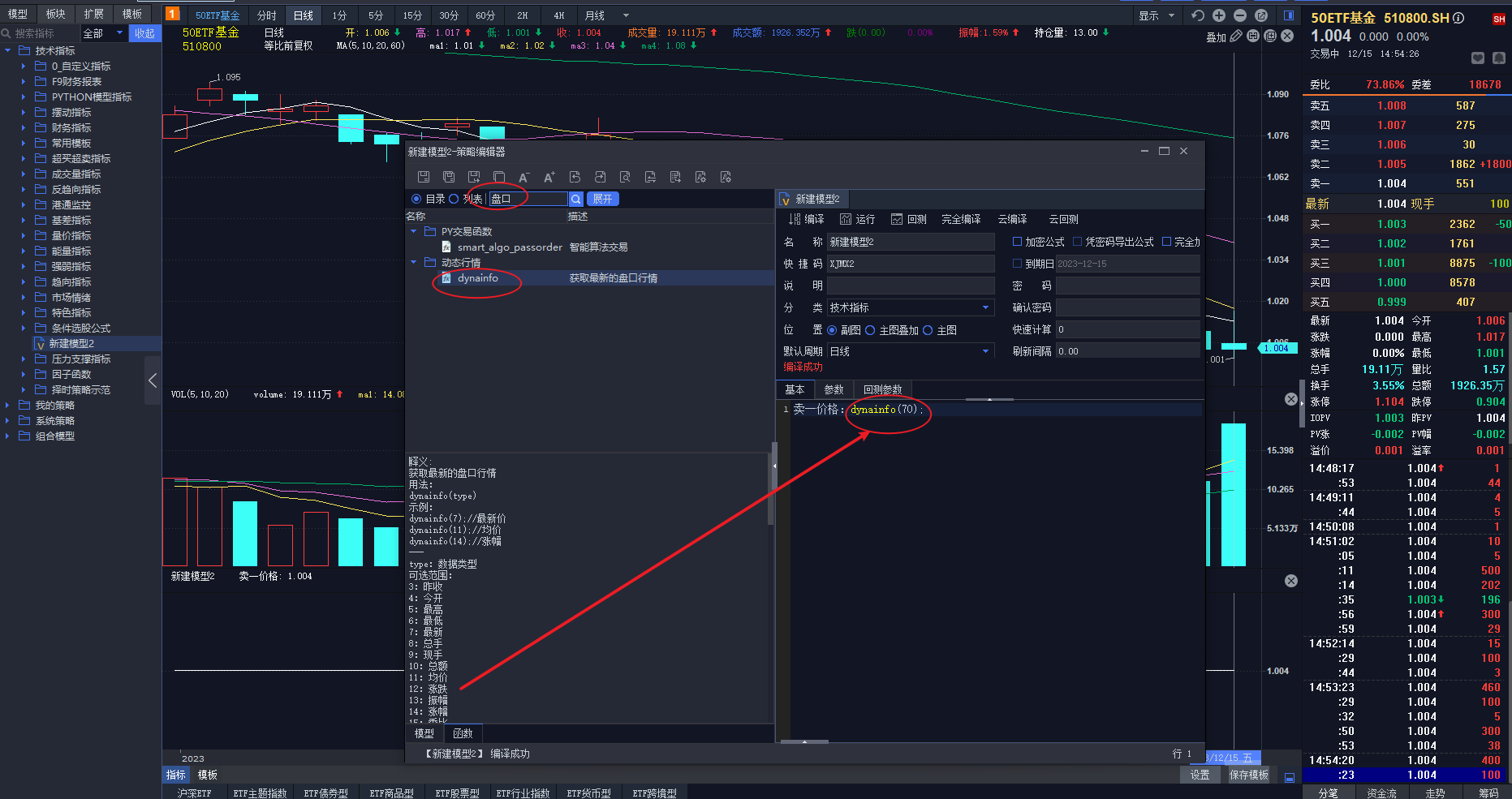Click the decrease font size (A-) icon
Screen dimensions: 1512x799
pyautogui.click(x=523, y=177)
